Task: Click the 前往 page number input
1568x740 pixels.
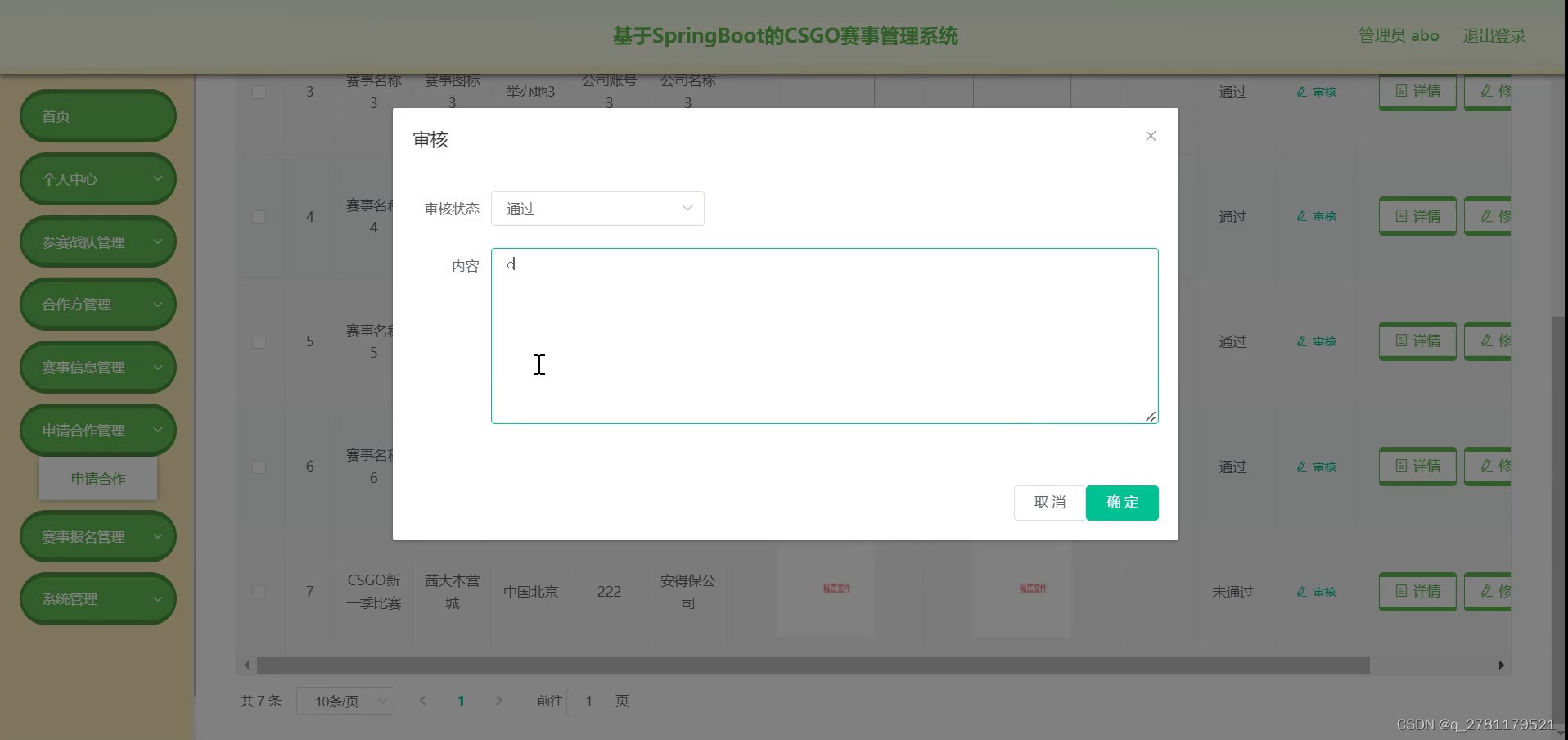Action: tap(588, 702)
